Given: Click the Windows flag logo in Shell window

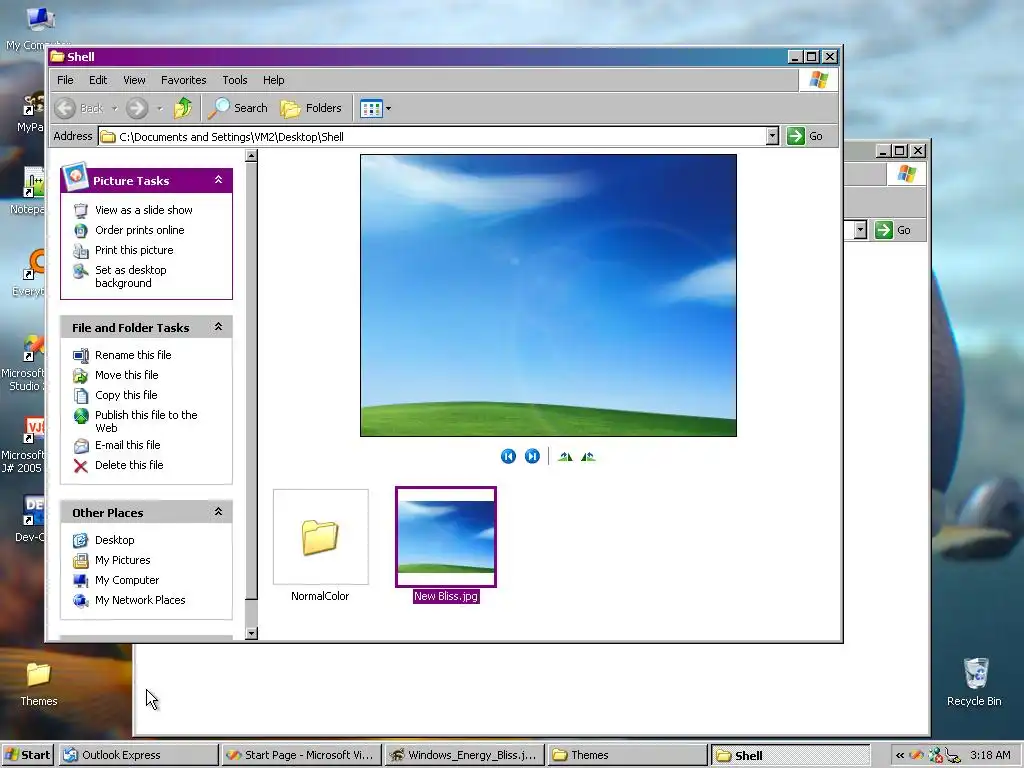Looking at the screenshot, I should coord(818,80).
